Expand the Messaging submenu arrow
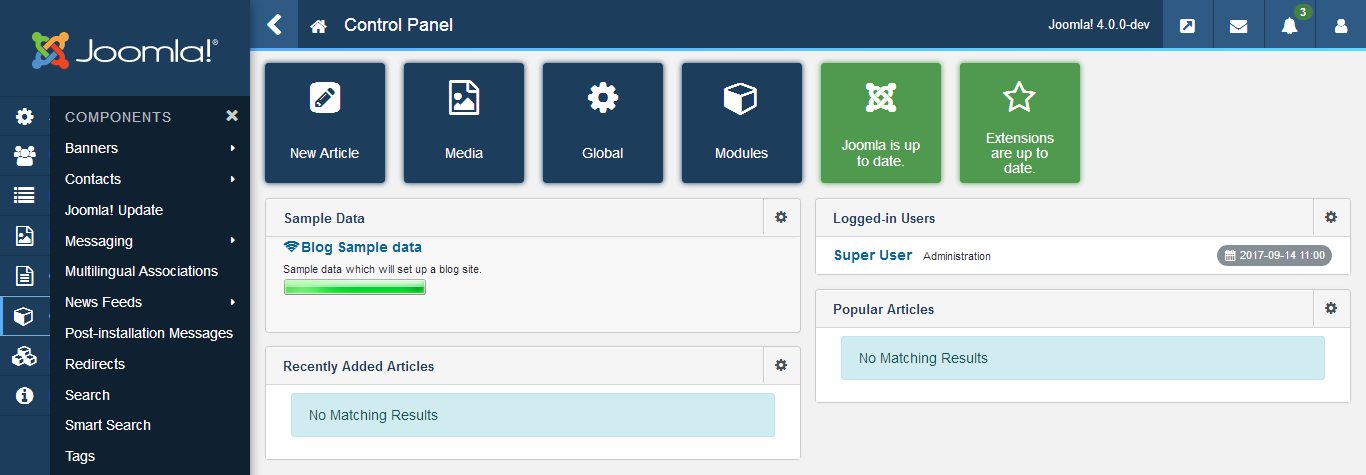This screenshot has height=475, width=1366. (232, 241)
